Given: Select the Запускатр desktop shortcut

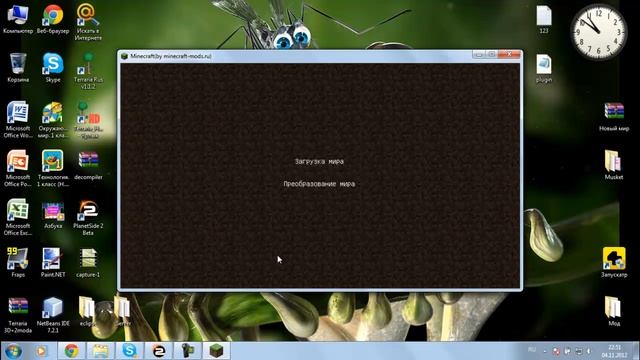Looking at the screenshot, I should pyautogui.click(x=614, y=262).
